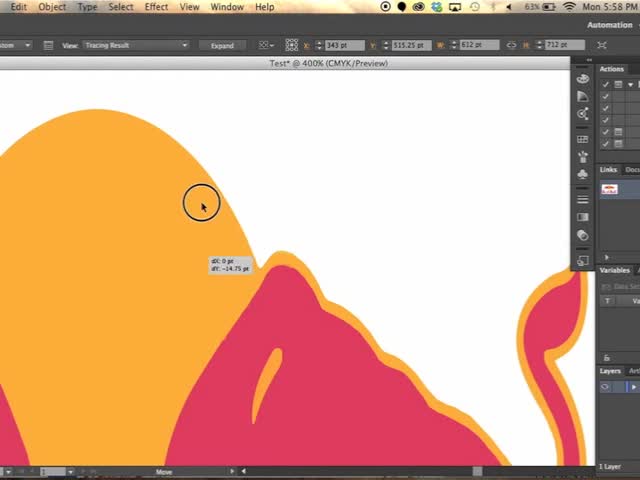Click the horizontal scroll left arrow
The width and height of the screenshot is (640, 480).
tap(244, 471)
